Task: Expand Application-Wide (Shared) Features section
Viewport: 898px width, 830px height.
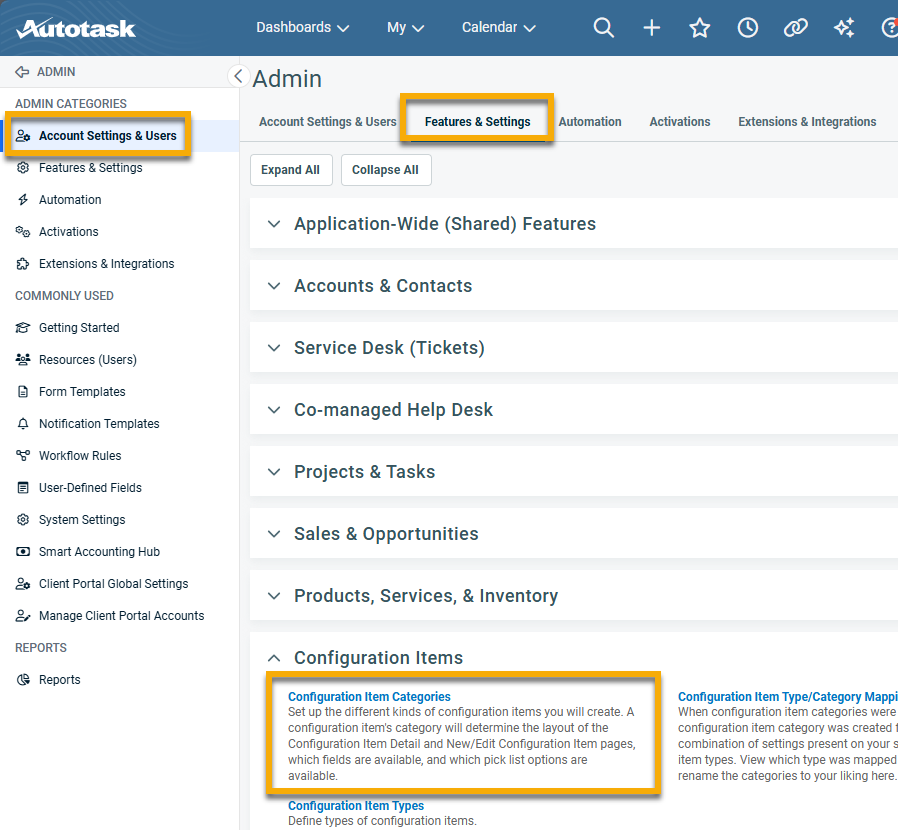Action: pyautogui.click(x=274, y=224)
